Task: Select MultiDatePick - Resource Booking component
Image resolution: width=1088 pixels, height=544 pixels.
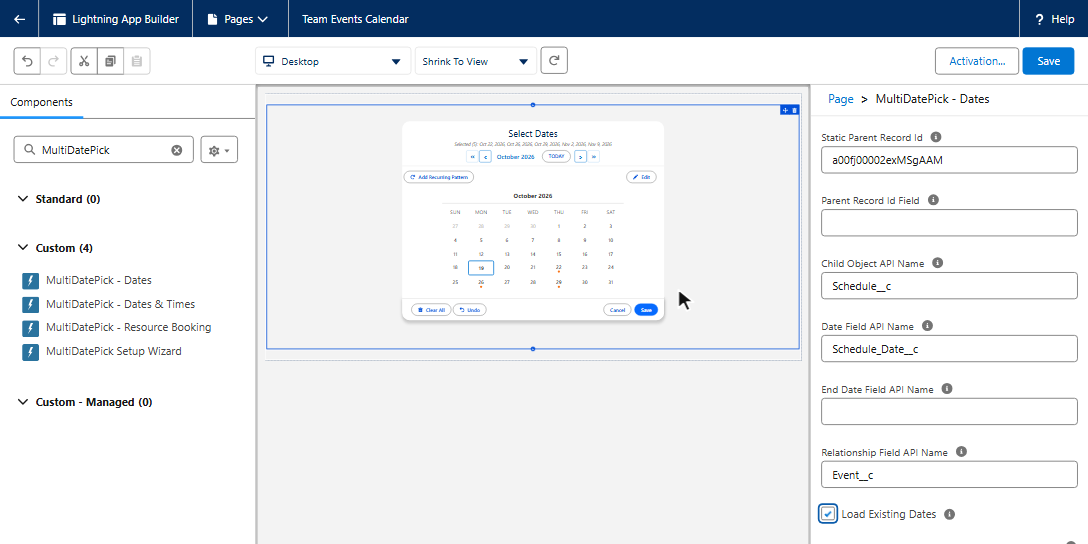Action: click(x=128, y=328)
